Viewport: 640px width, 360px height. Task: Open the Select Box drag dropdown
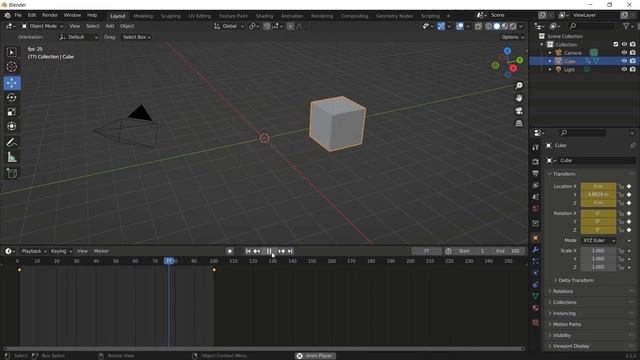coord(137,37)
